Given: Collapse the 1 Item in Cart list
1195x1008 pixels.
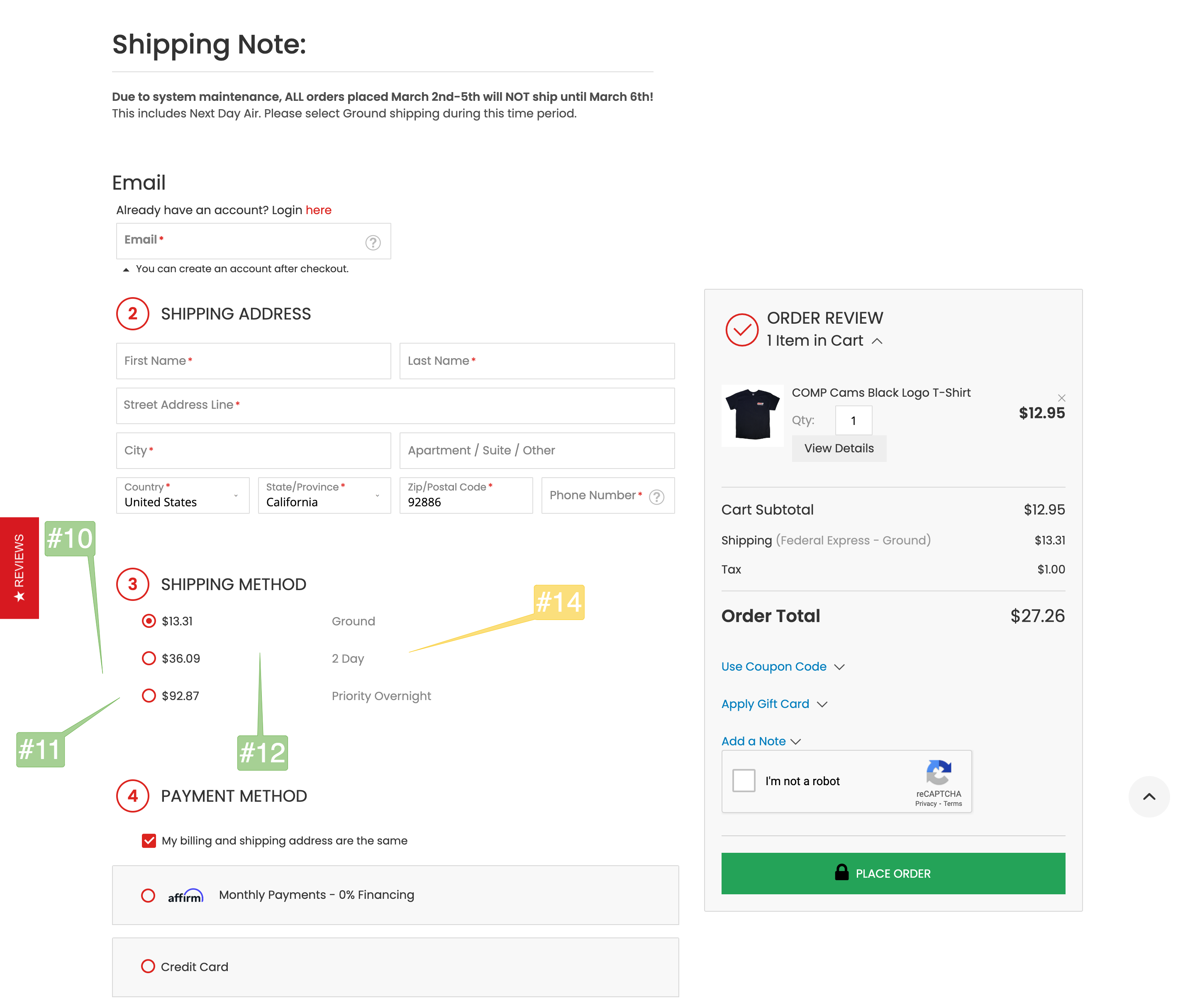Looking at the screenshot, I should coord(877,341).
